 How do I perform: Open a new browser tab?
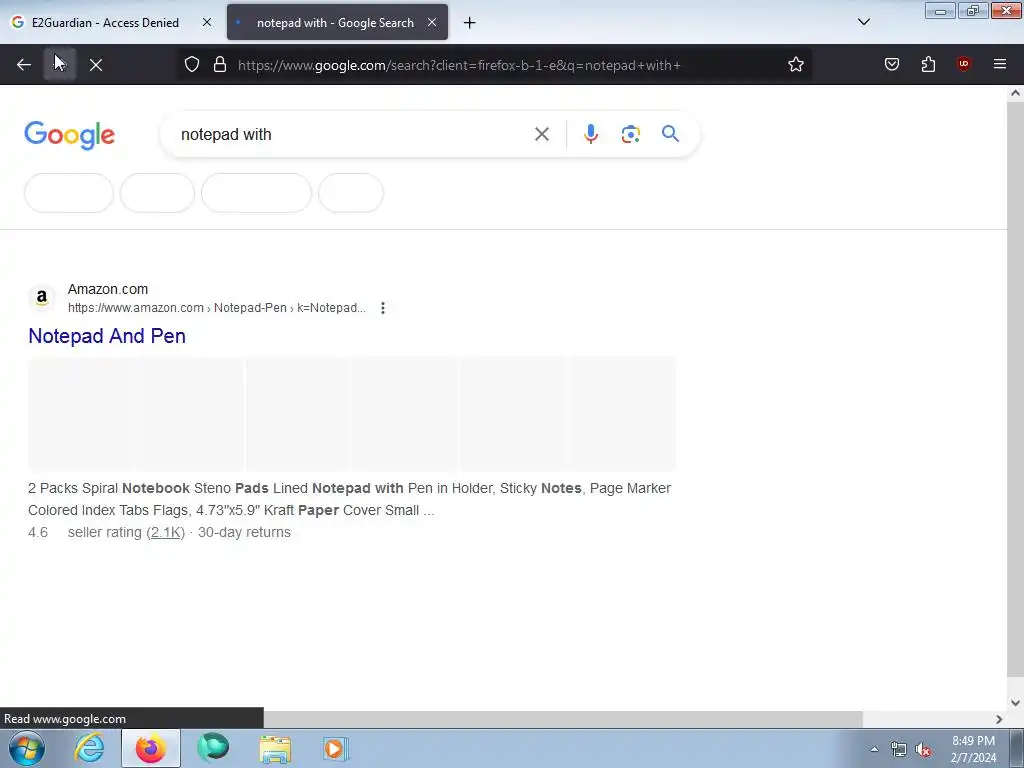(470, 23)
